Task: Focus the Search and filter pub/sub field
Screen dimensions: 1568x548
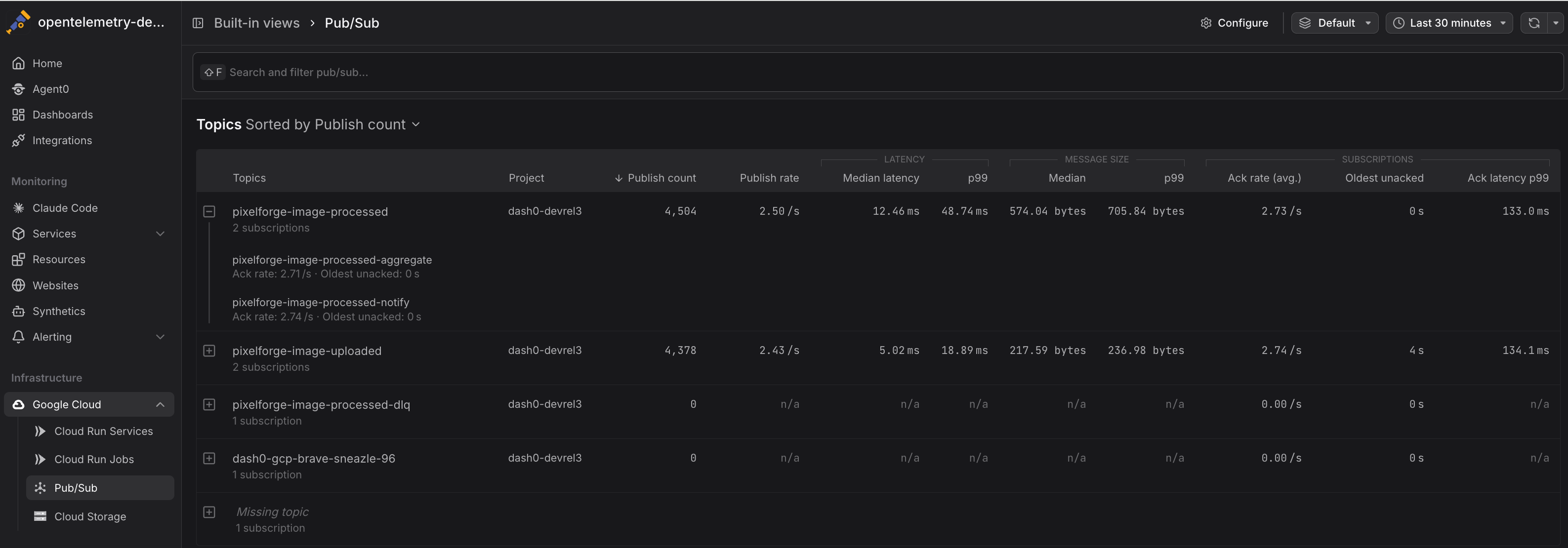Action: point(878,73)
